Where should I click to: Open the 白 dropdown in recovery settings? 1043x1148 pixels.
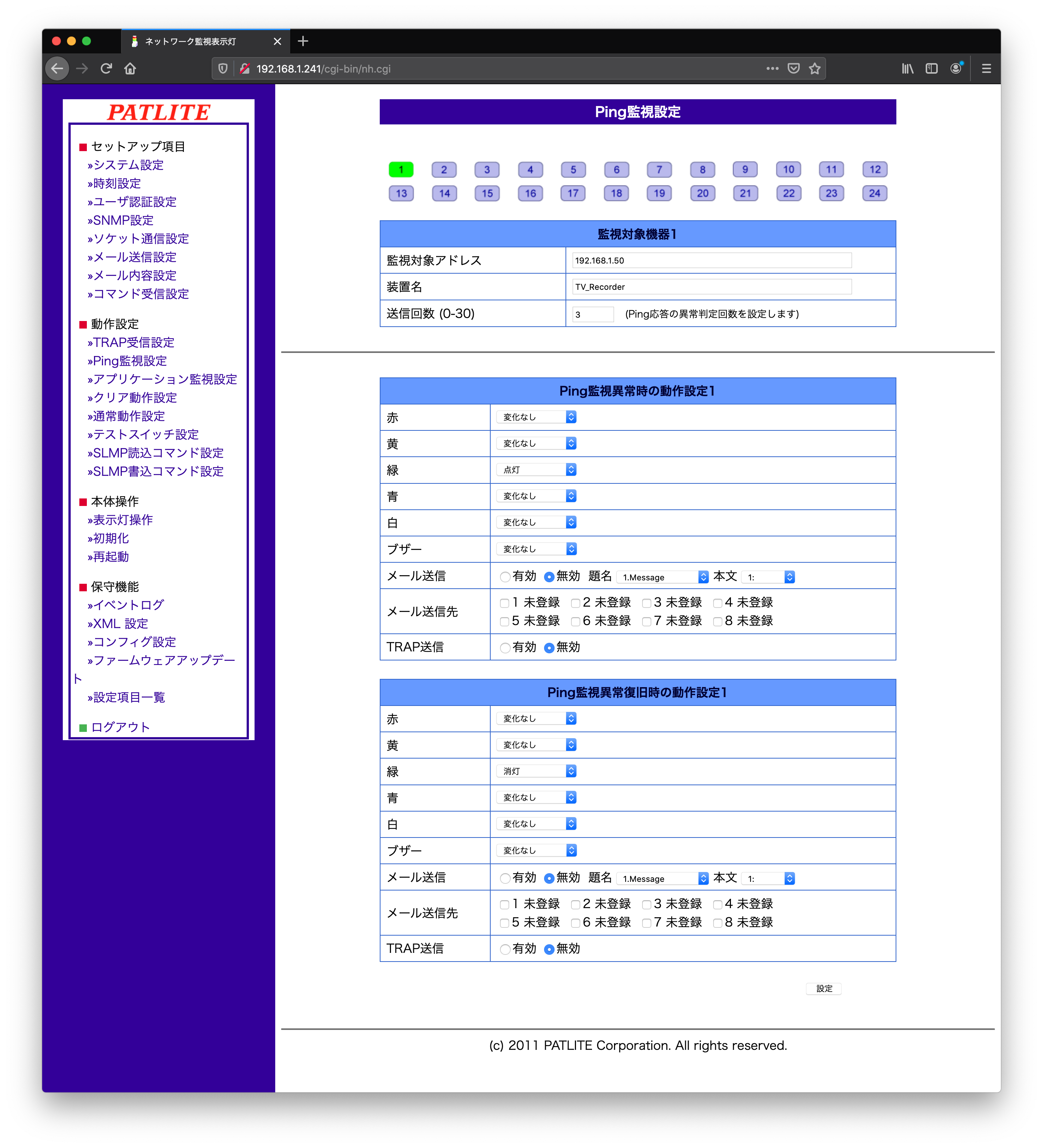click(537, 824)
